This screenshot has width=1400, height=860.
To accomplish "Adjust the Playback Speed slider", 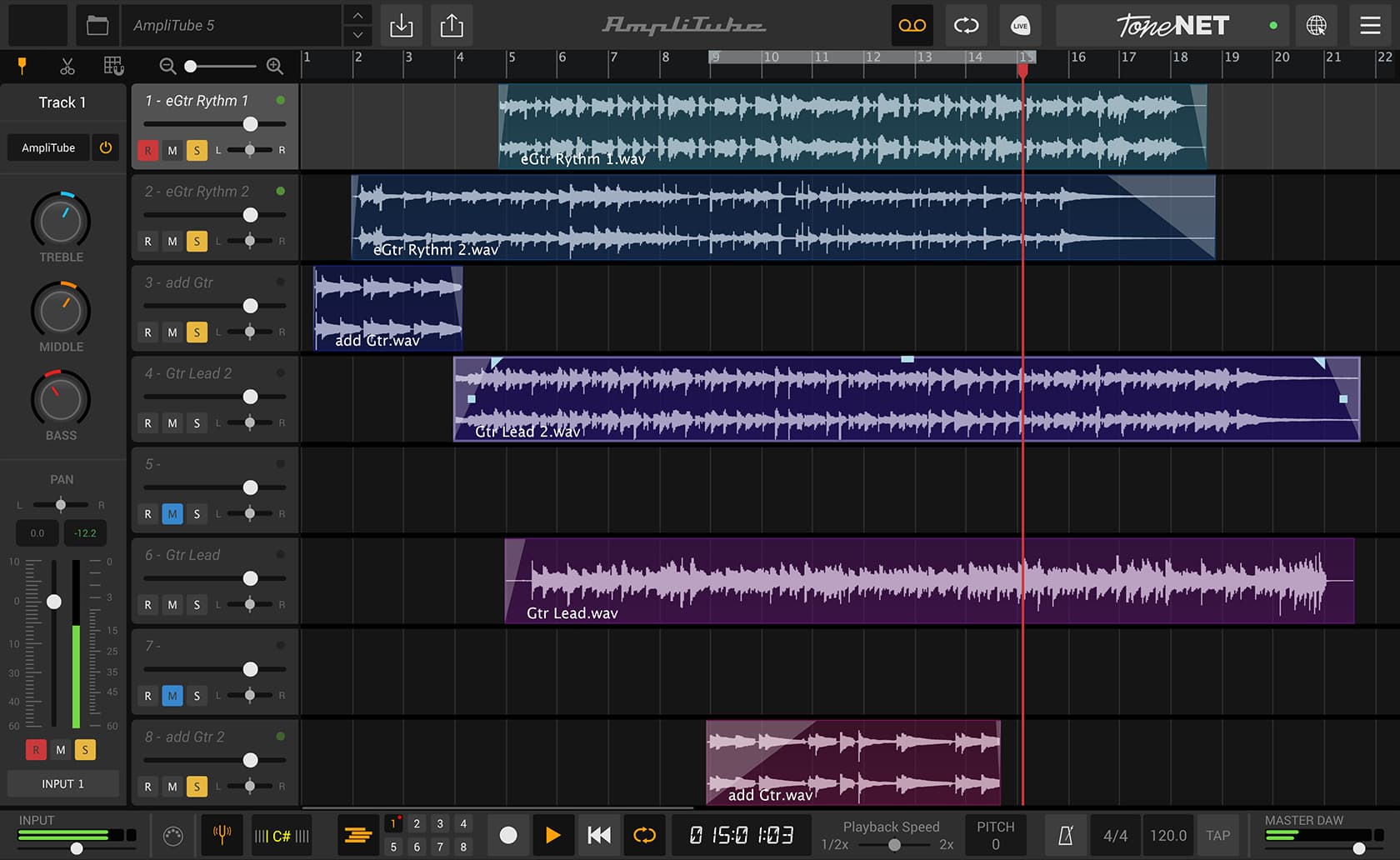I will pyautogui.click(x=895, y=844).
